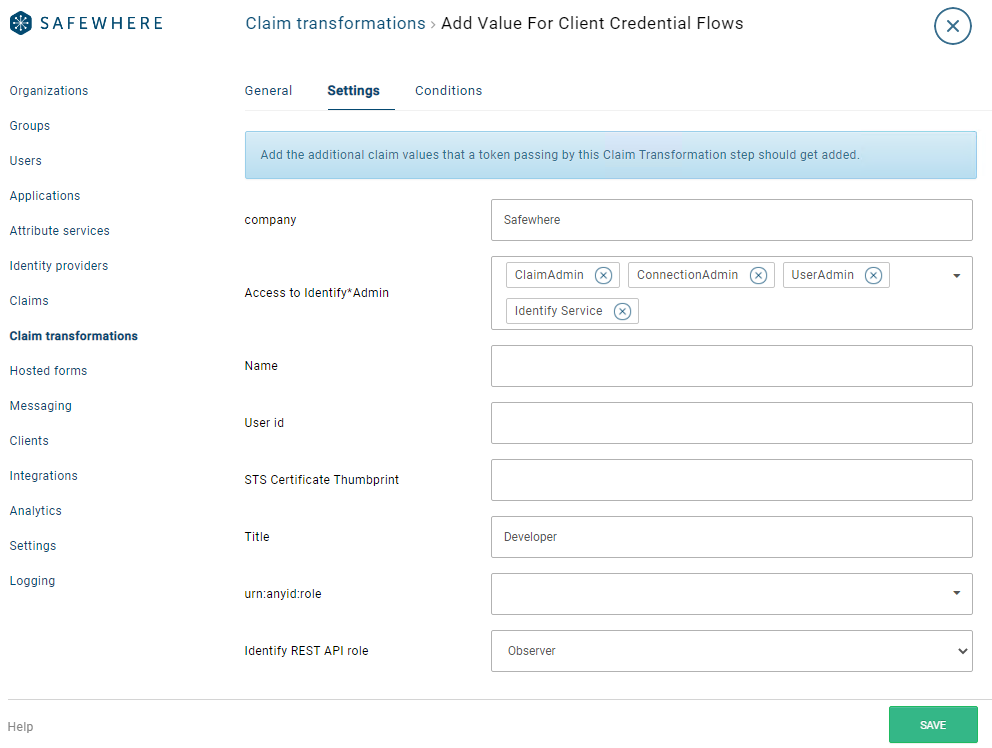Click the User id input field
Screen dimensions: 992x748
click(x=731, y=423)
